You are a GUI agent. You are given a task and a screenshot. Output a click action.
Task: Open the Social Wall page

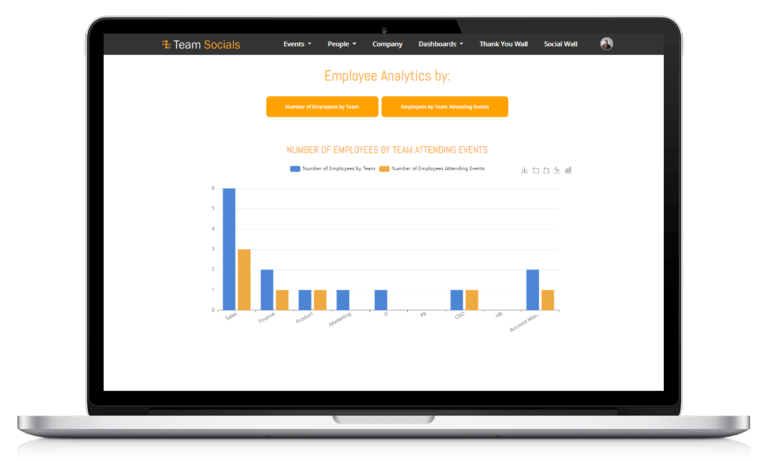tap(560, 44)
